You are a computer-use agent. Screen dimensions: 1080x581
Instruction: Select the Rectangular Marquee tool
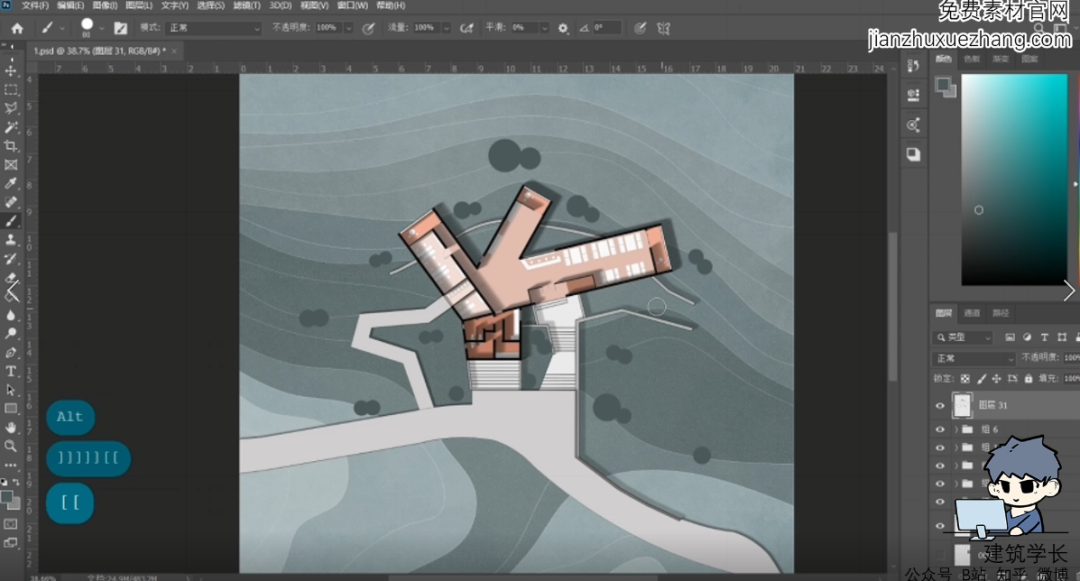(x=11, y=89)
